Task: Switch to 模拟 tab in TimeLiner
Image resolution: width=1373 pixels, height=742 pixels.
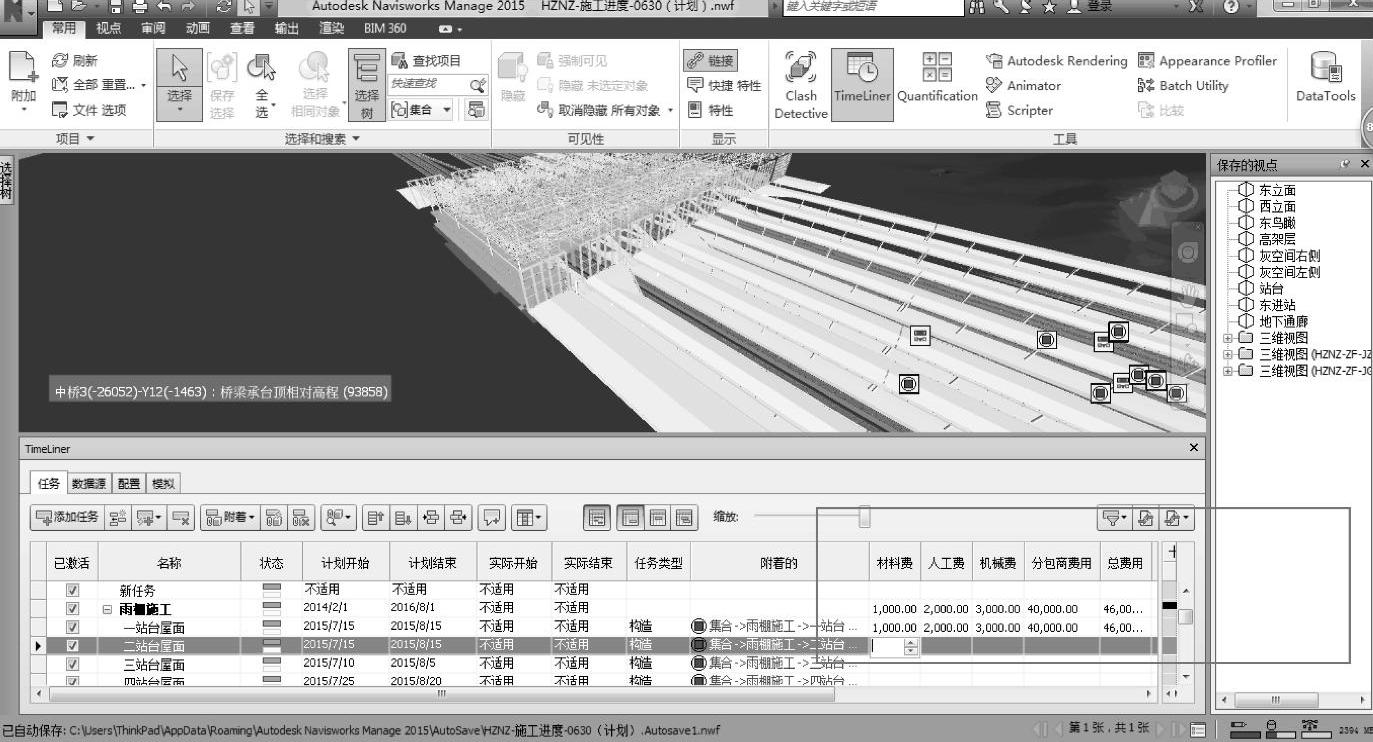Action: pyautogui.click(x=163, y=483)
